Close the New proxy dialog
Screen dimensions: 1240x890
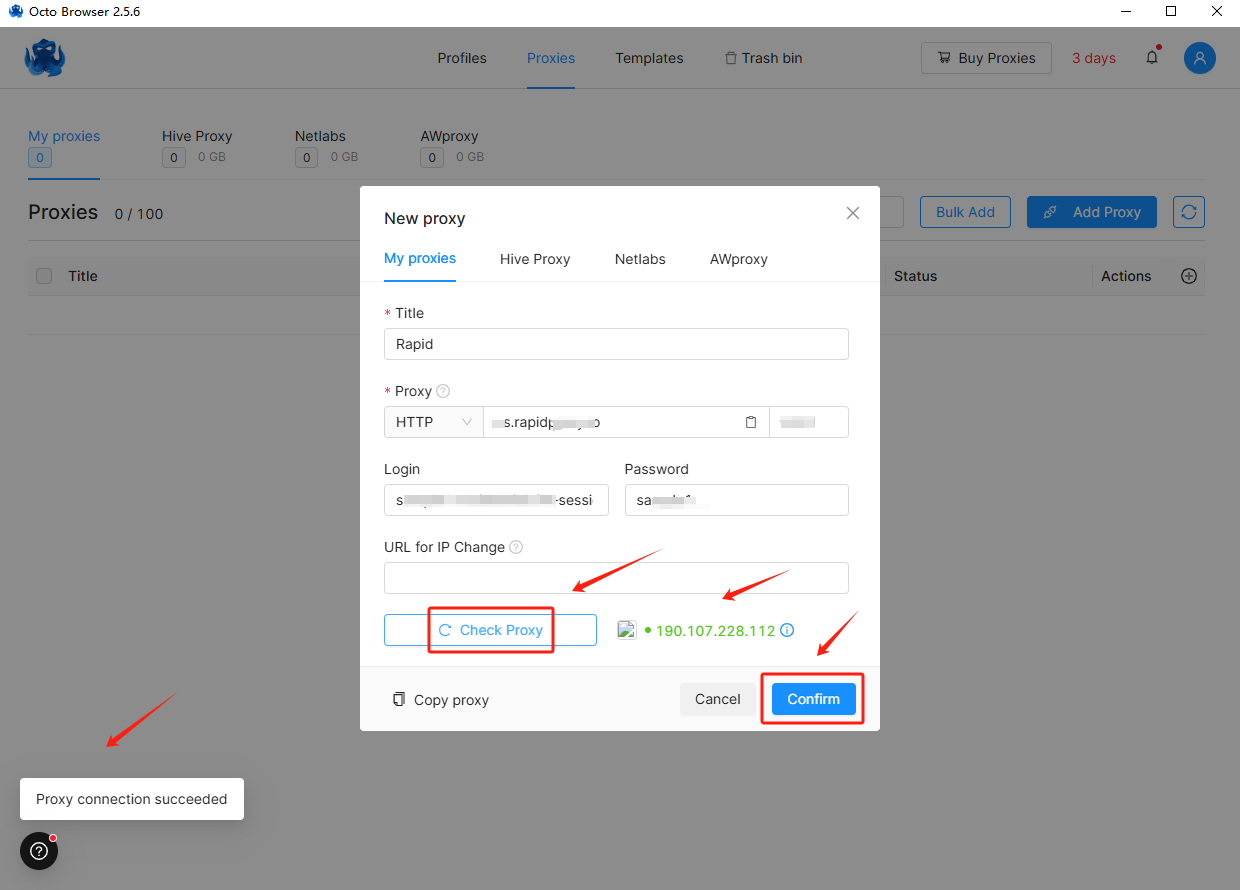click(852, 213)
